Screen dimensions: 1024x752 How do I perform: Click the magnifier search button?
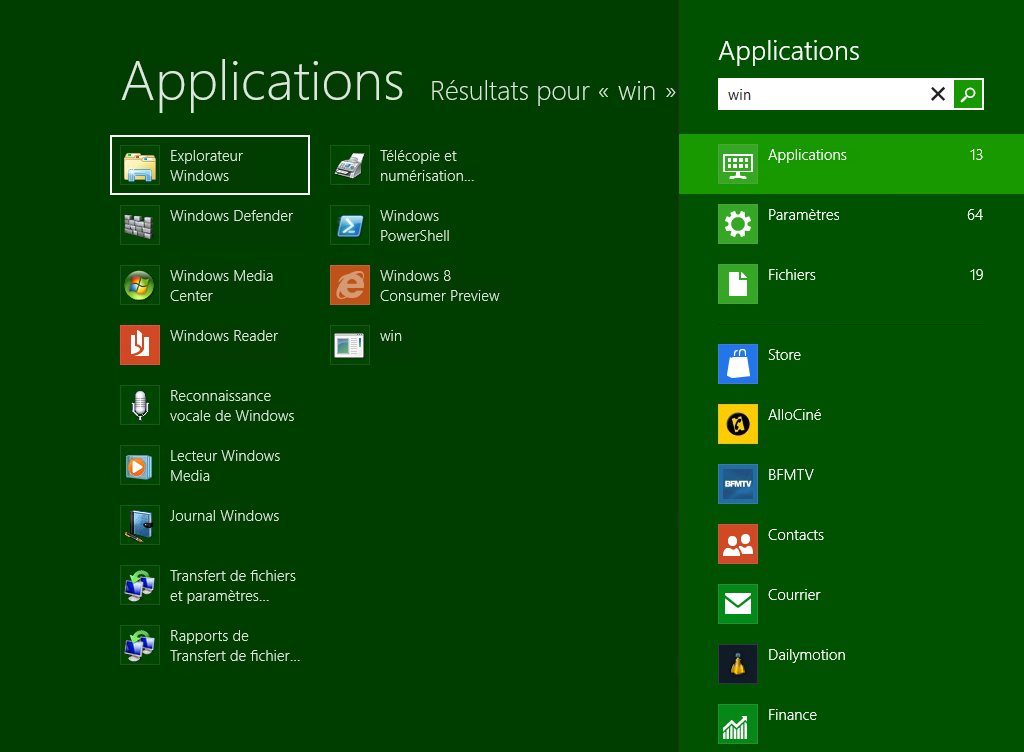968,94
